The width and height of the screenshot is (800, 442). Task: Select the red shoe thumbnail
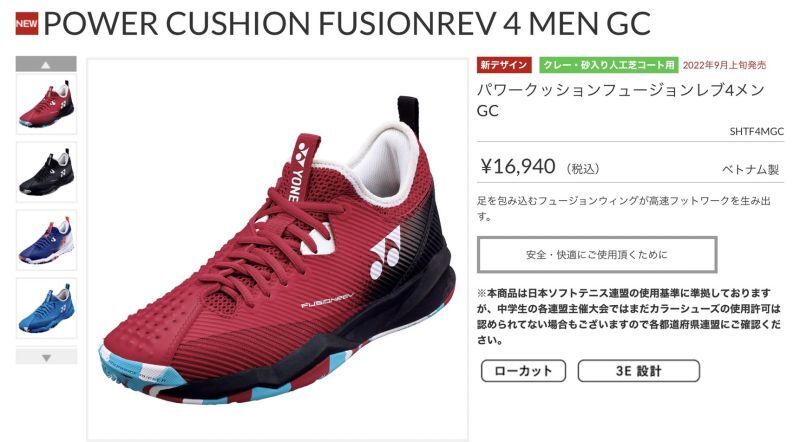(46, 104)
